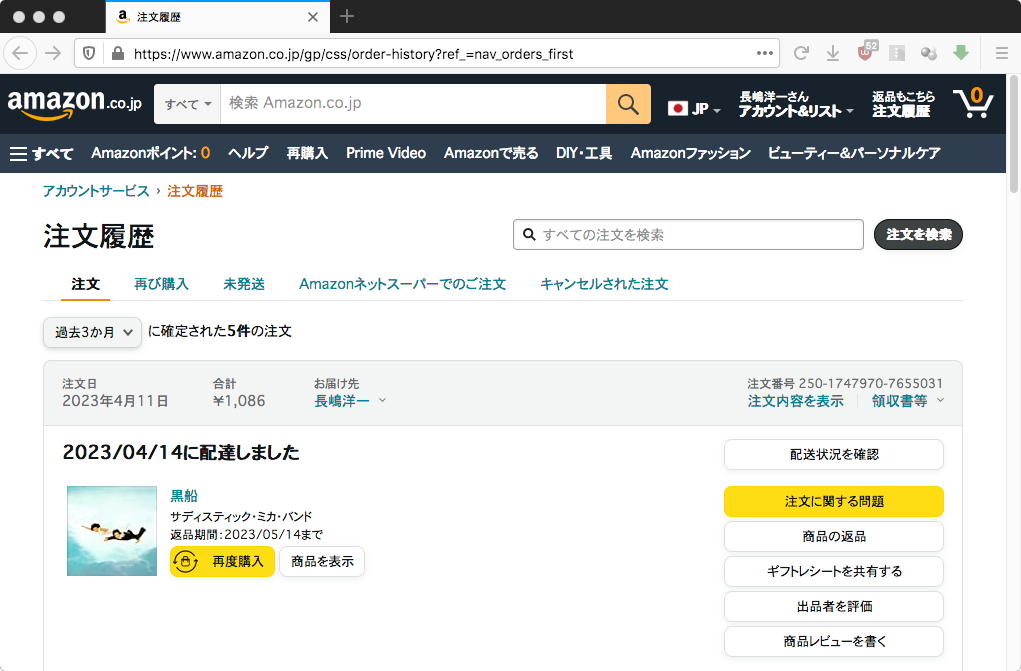Reload the page with the refresh icon

(801, 53)
